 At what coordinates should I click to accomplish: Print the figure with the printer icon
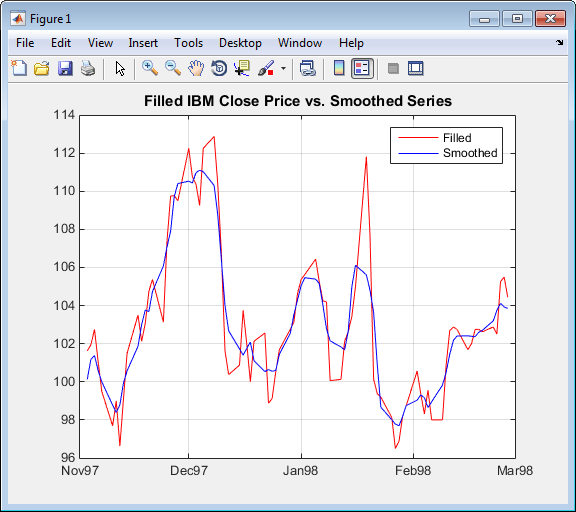pyautogui.click(x=88, y=68)
